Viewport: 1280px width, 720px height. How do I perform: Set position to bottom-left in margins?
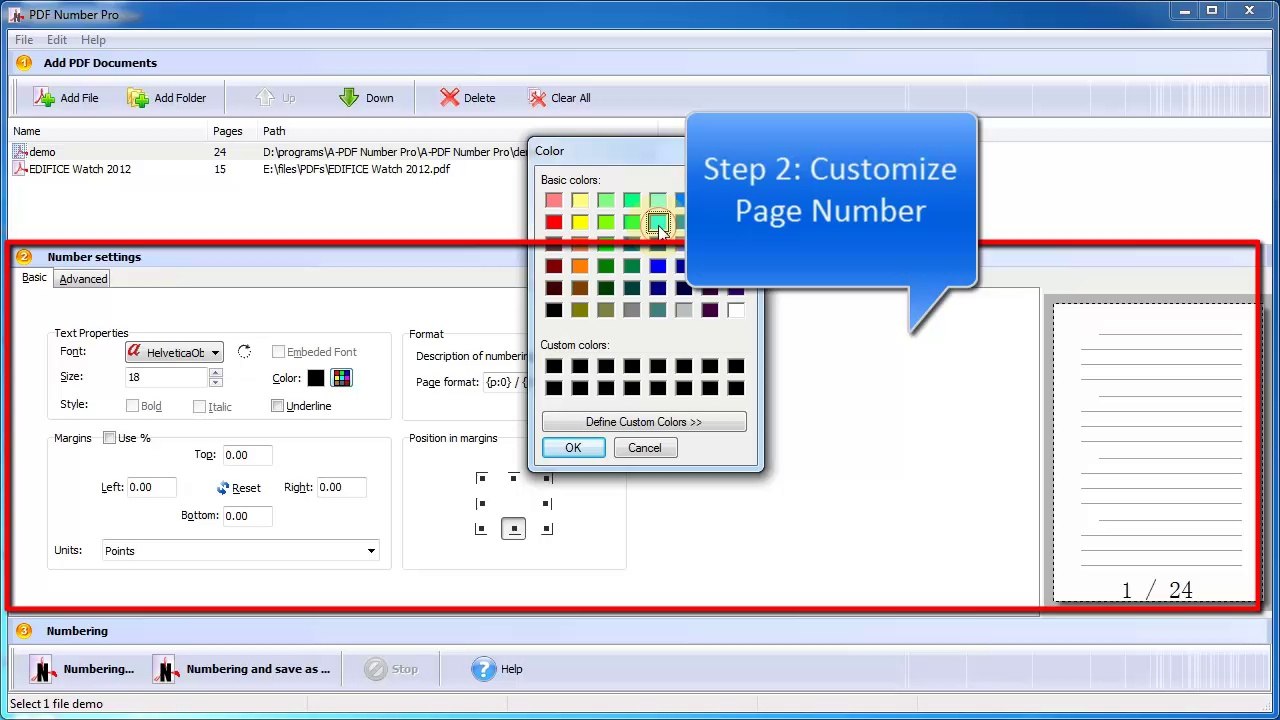(481, 529)
